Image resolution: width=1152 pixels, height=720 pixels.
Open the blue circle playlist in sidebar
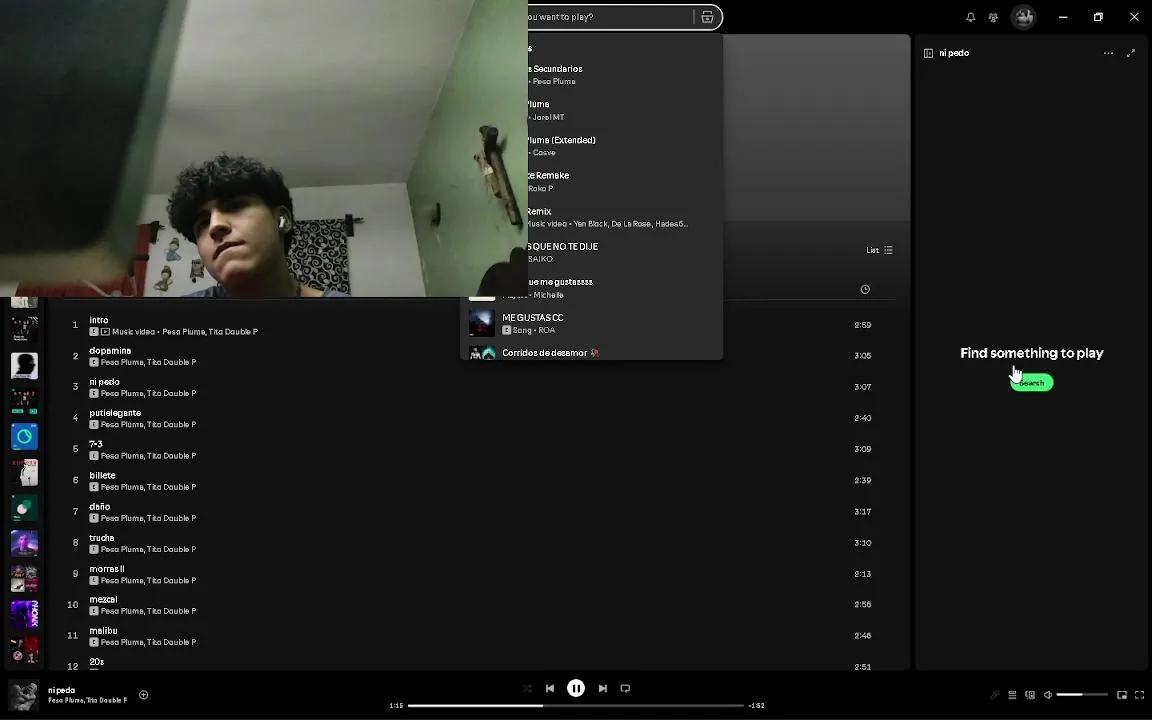point(24,436)
